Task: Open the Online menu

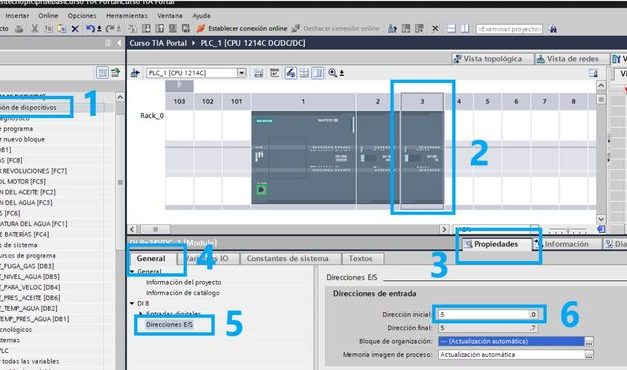Action: 48,16
